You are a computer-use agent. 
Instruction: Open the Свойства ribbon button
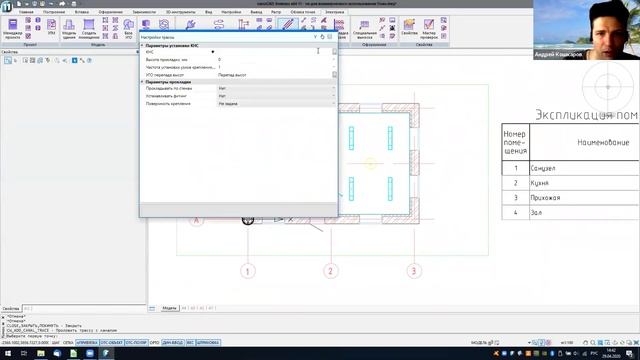point(409,27)
